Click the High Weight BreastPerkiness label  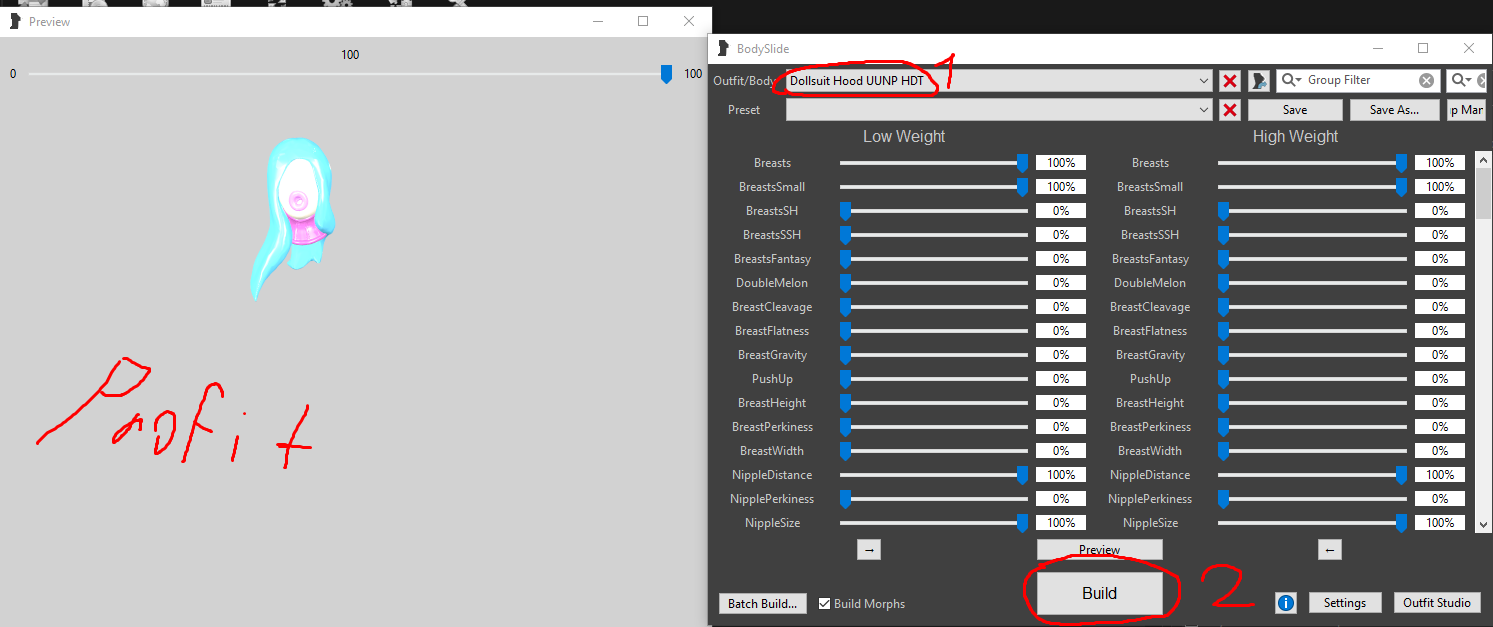coord(1151,427)
